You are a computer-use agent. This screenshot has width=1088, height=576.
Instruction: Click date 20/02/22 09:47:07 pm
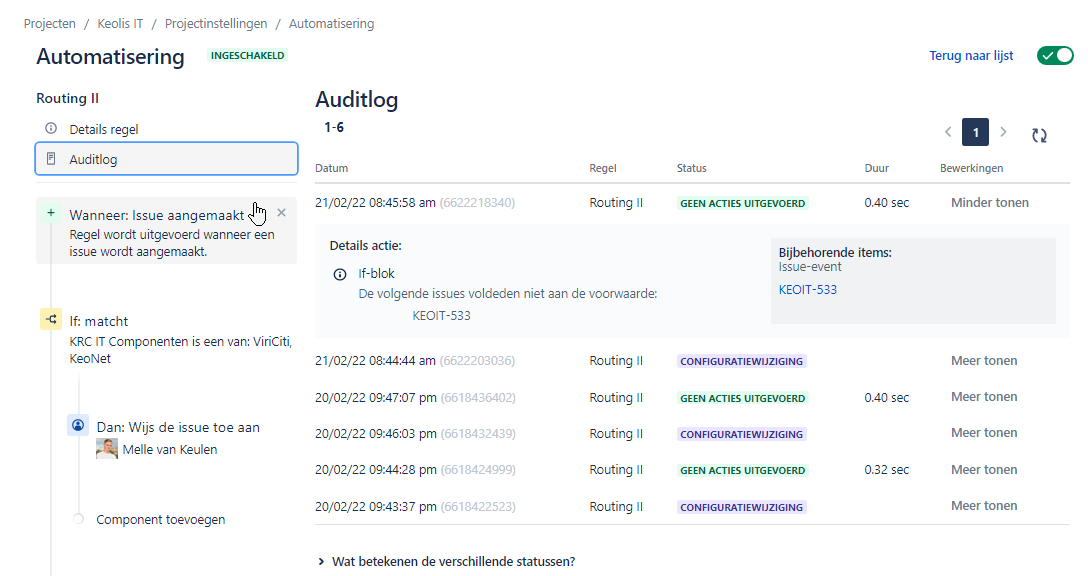coord(375,398)
